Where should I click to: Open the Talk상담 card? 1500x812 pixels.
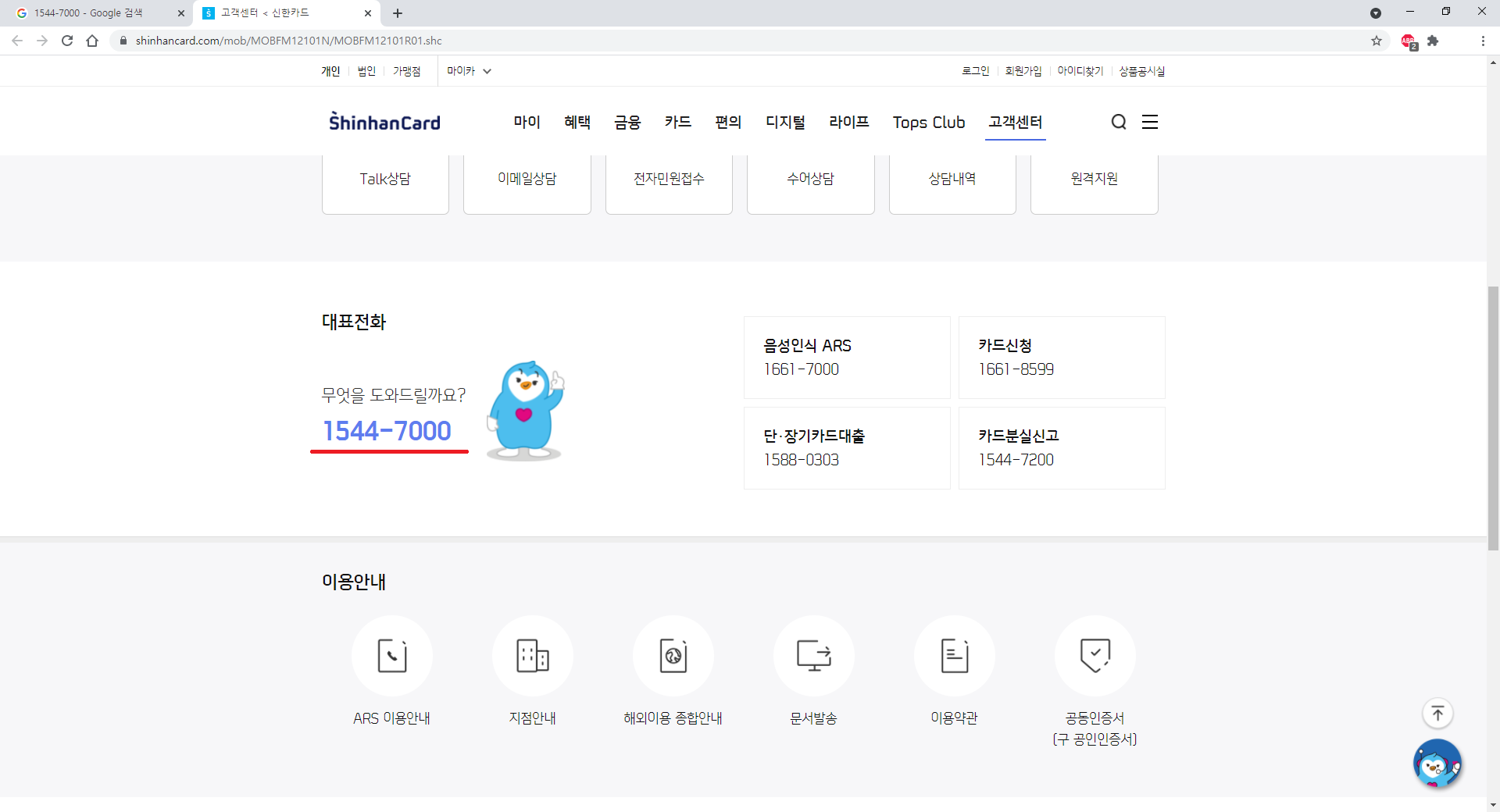tap(385, 184)
